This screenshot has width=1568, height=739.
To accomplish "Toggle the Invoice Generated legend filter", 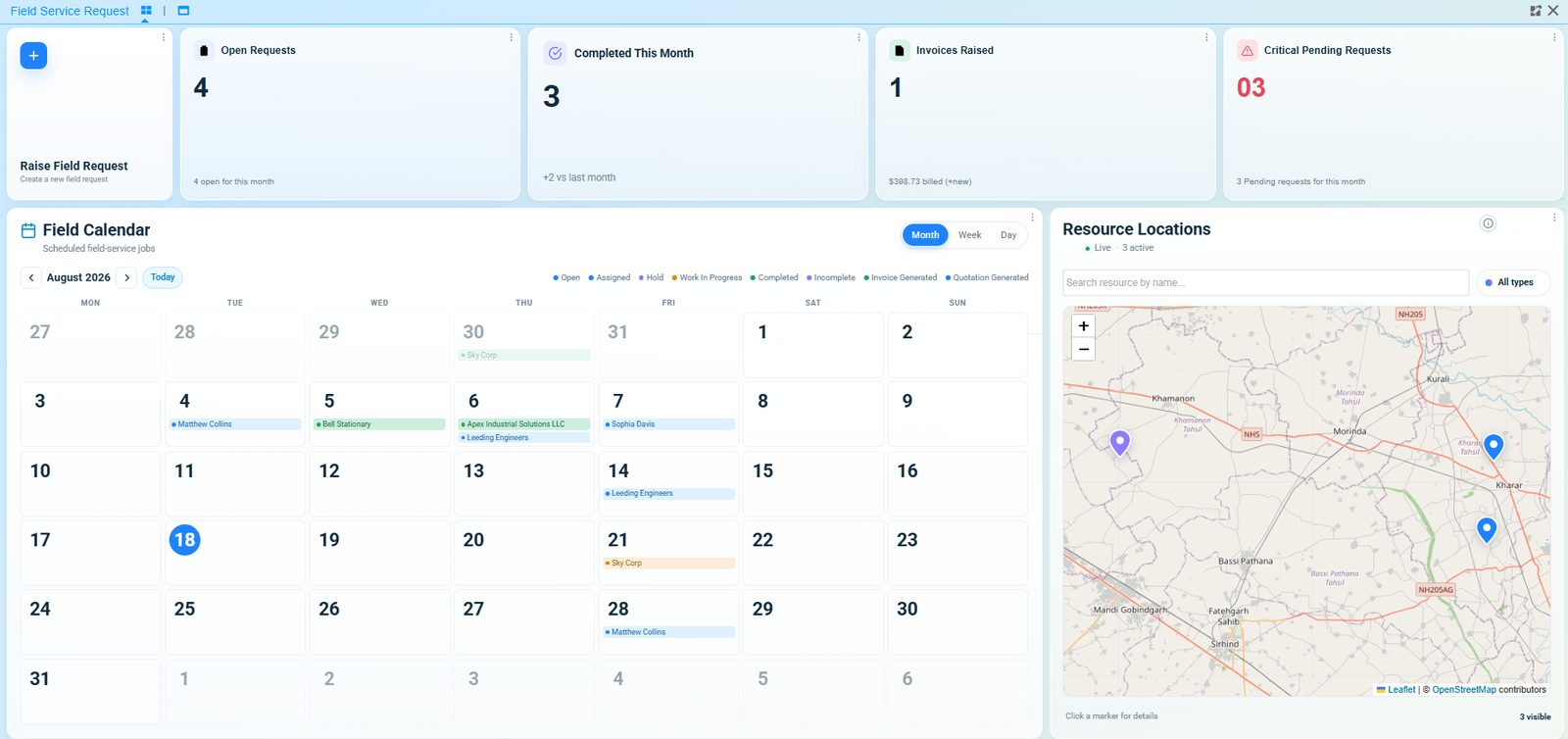I will point(901,277).
